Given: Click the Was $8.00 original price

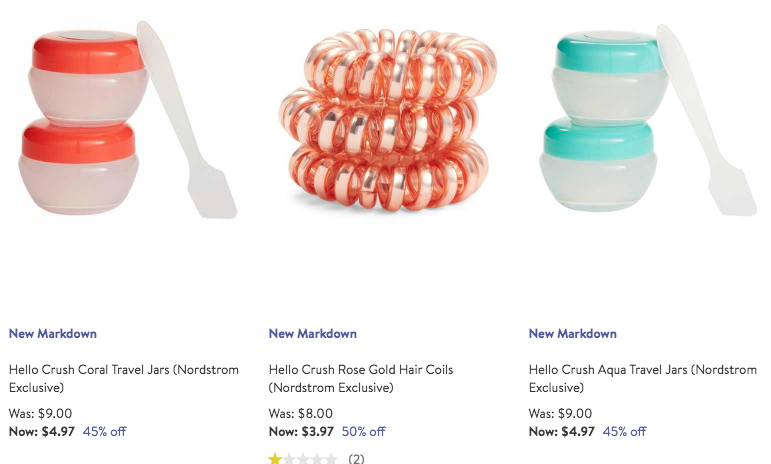Looking at the screenshot, I should (300, 413).
